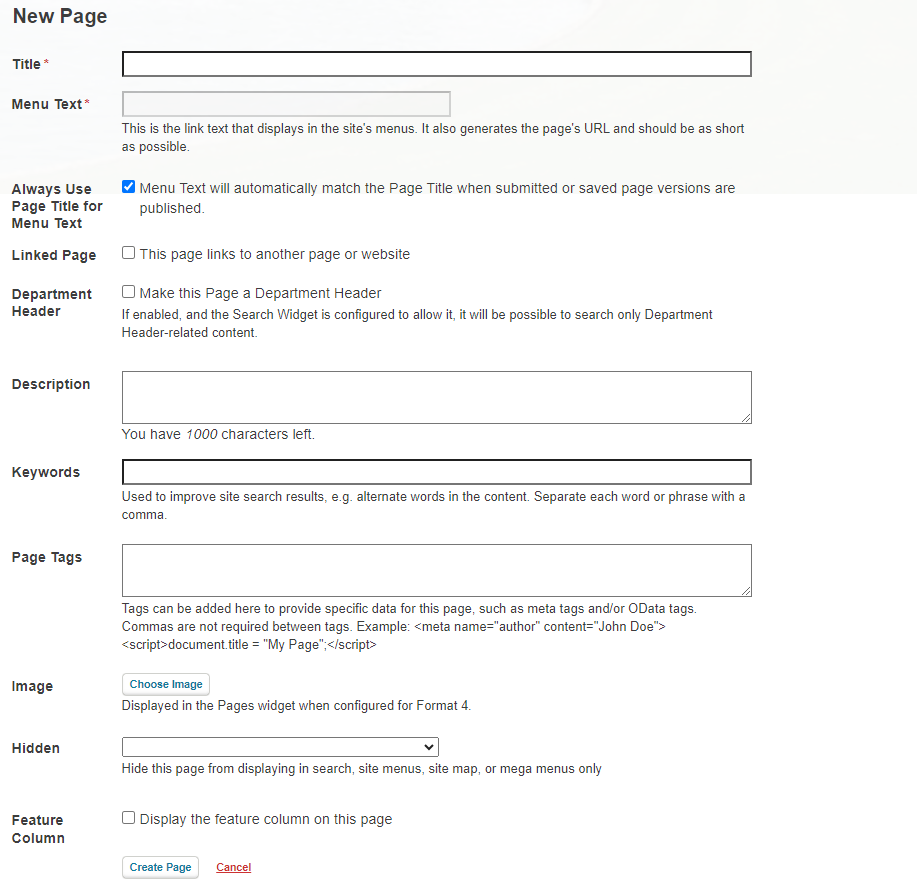Click the Menu Text input field
The height and width of the screenshot is (894, 917).
coord(286,104)
